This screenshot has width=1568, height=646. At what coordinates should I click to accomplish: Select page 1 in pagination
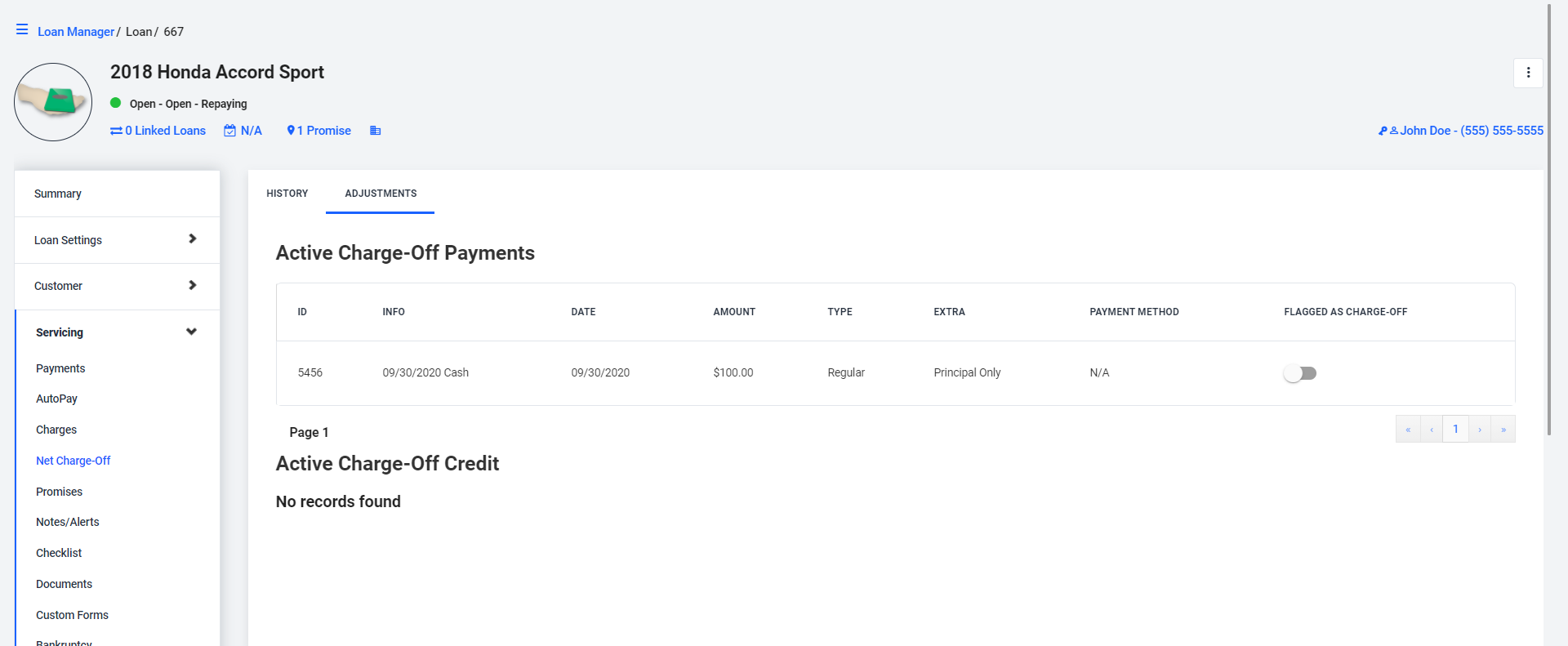[x=1455, y=429]
